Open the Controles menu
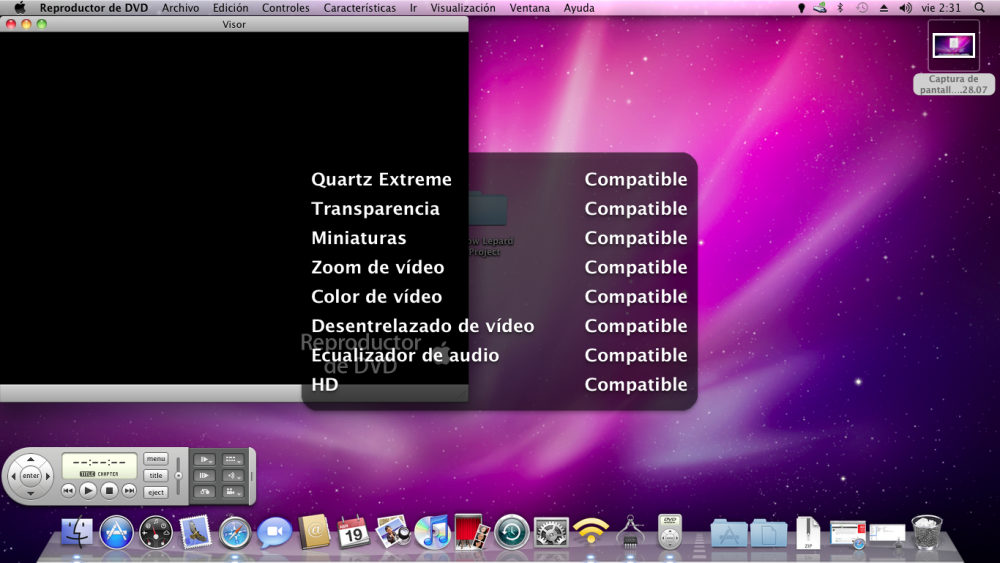The image size is (1000, 563). pyautogui.click(x=286, y=8)
